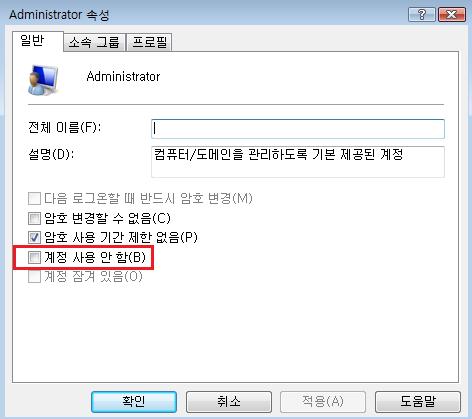
Task: Enable 암호 변경할 수 없음 checkbox
Action: tap(34, 219)
